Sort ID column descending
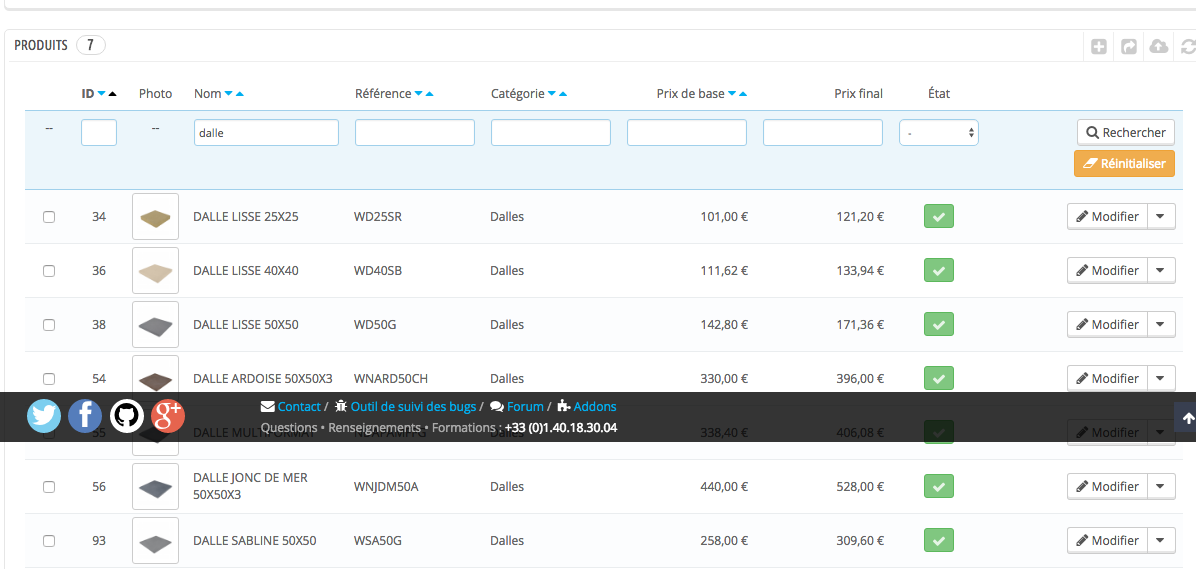 [x=101, y=94]
